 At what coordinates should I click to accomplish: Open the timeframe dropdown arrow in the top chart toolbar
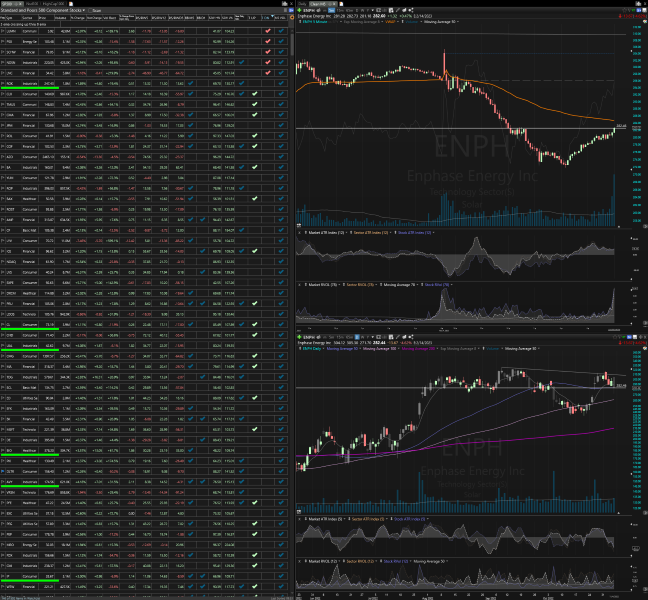(x=372, y=10)
